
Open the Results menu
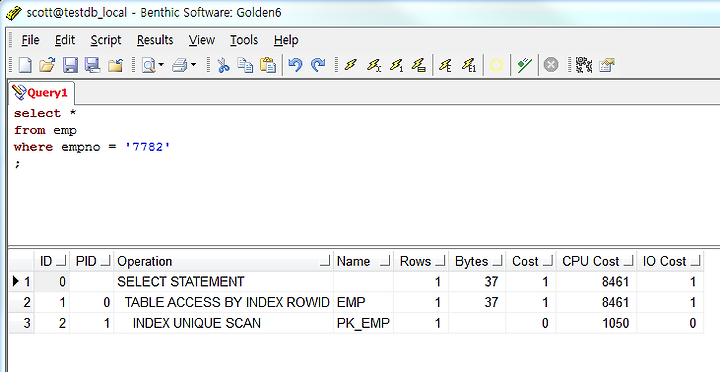point(155,40)
